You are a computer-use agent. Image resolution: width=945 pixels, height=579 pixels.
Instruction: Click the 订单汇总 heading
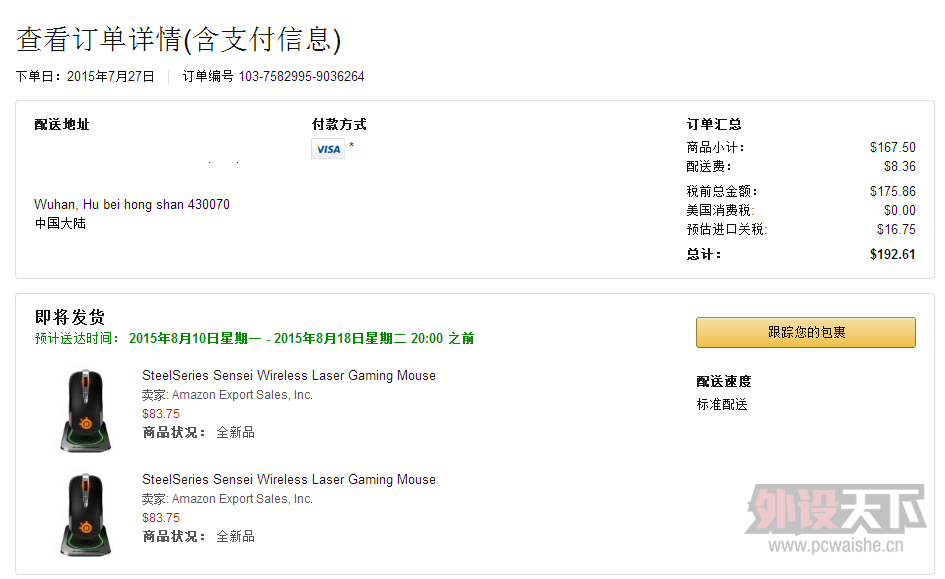[714, 125]
